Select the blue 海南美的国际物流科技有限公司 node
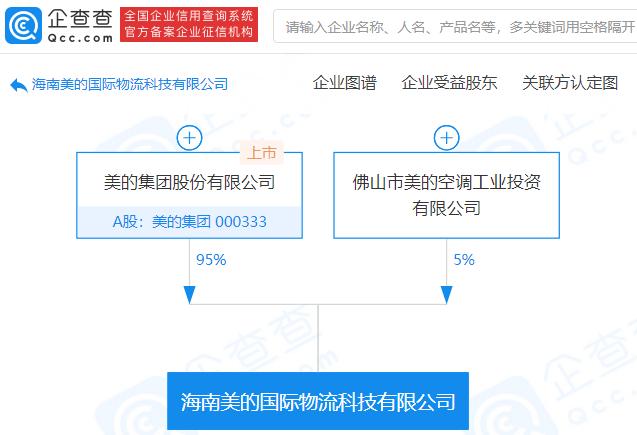The height and width of the screenshot is (435, 637). [x=318, y=402]
